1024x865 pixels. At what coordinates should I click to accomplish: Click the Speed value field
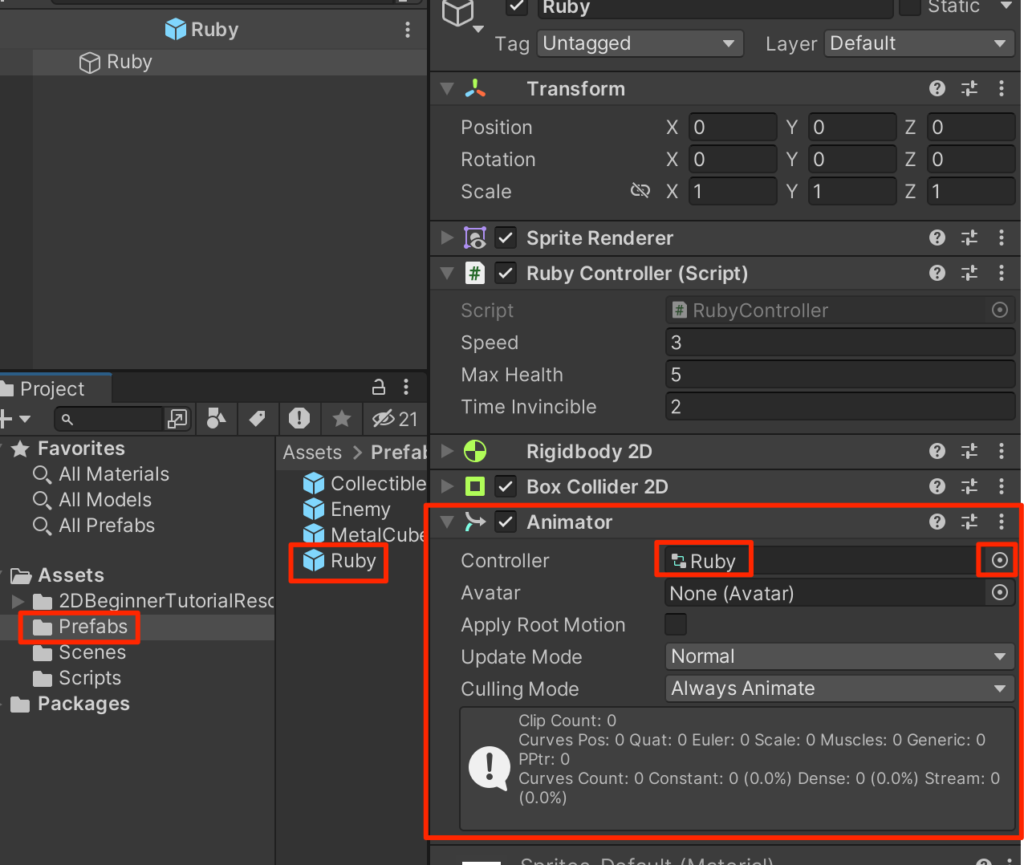click(840, 342)
